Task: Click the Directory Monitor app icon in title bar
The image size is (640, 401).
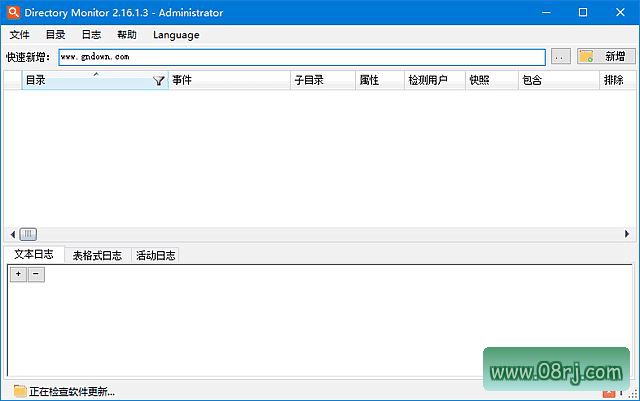Action: click(x=13, y=13)
